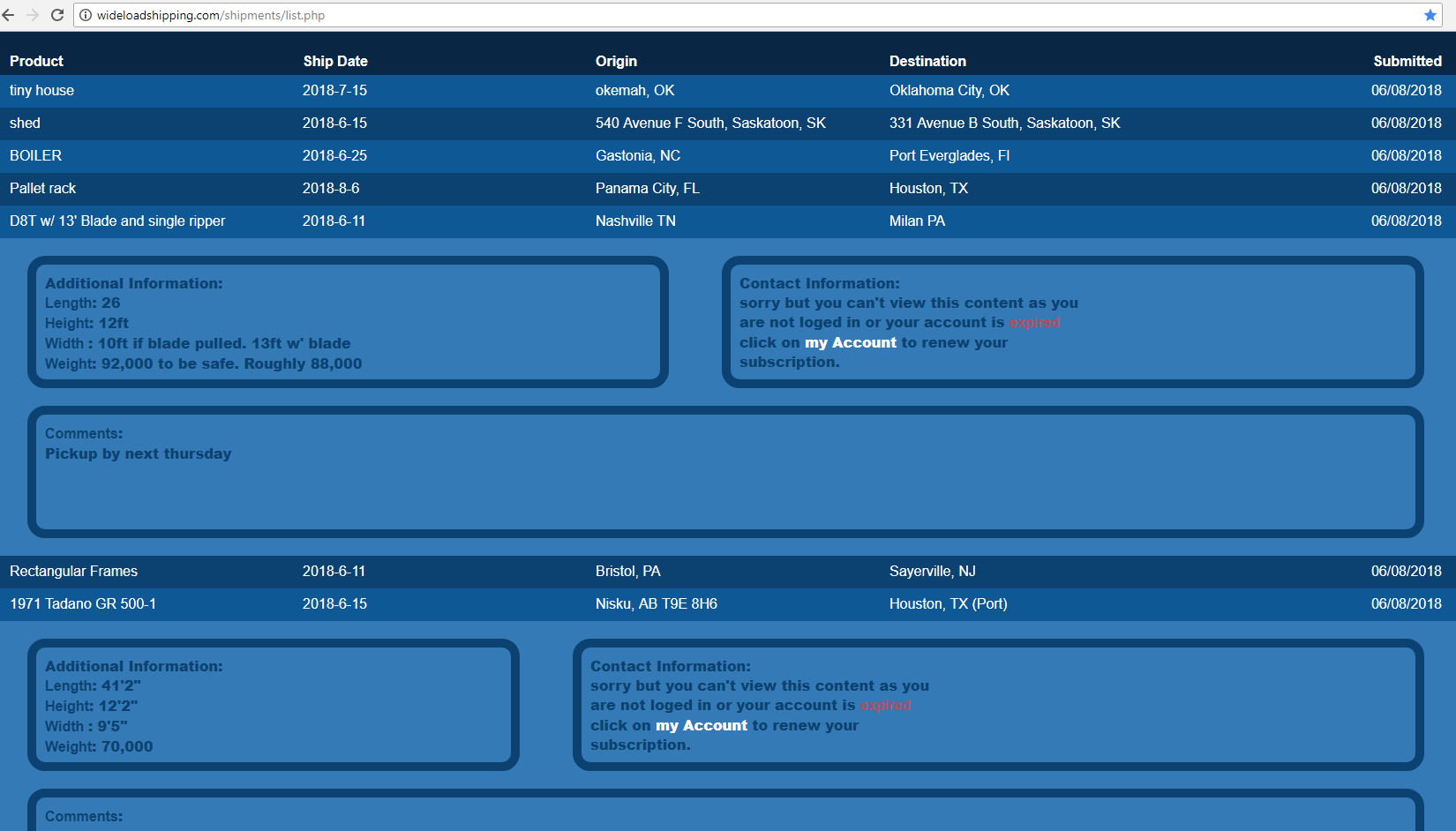1456x831 pixels.
Task: Click the Tadano Weight 70,000 line
Action: pos(99,746)
